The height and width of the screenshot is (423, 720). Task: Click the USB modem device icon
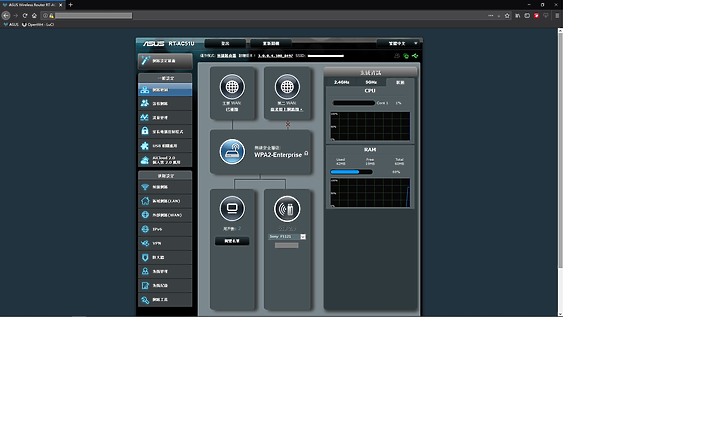(287, 209)
